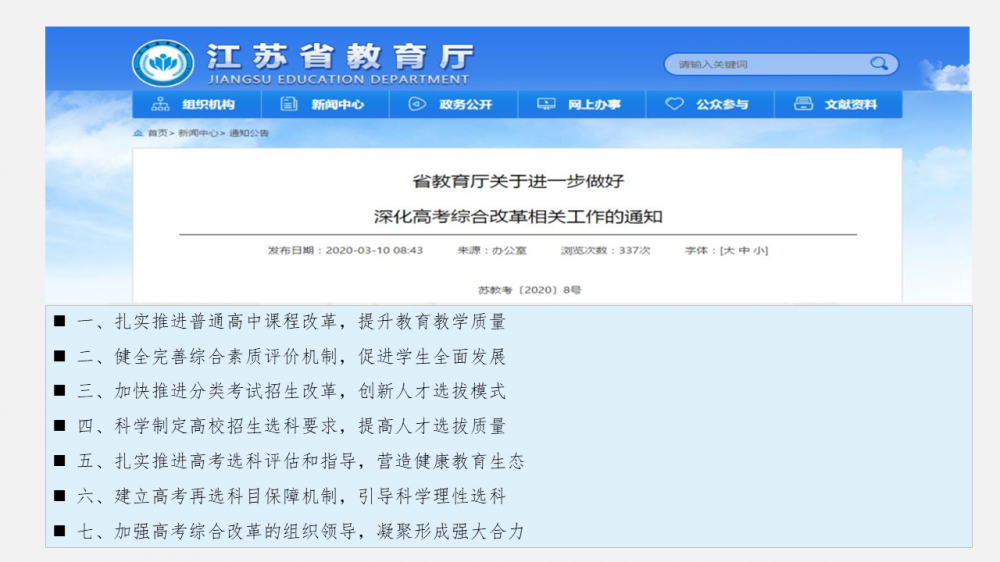Click the 文献资料 archive icon

802,104
